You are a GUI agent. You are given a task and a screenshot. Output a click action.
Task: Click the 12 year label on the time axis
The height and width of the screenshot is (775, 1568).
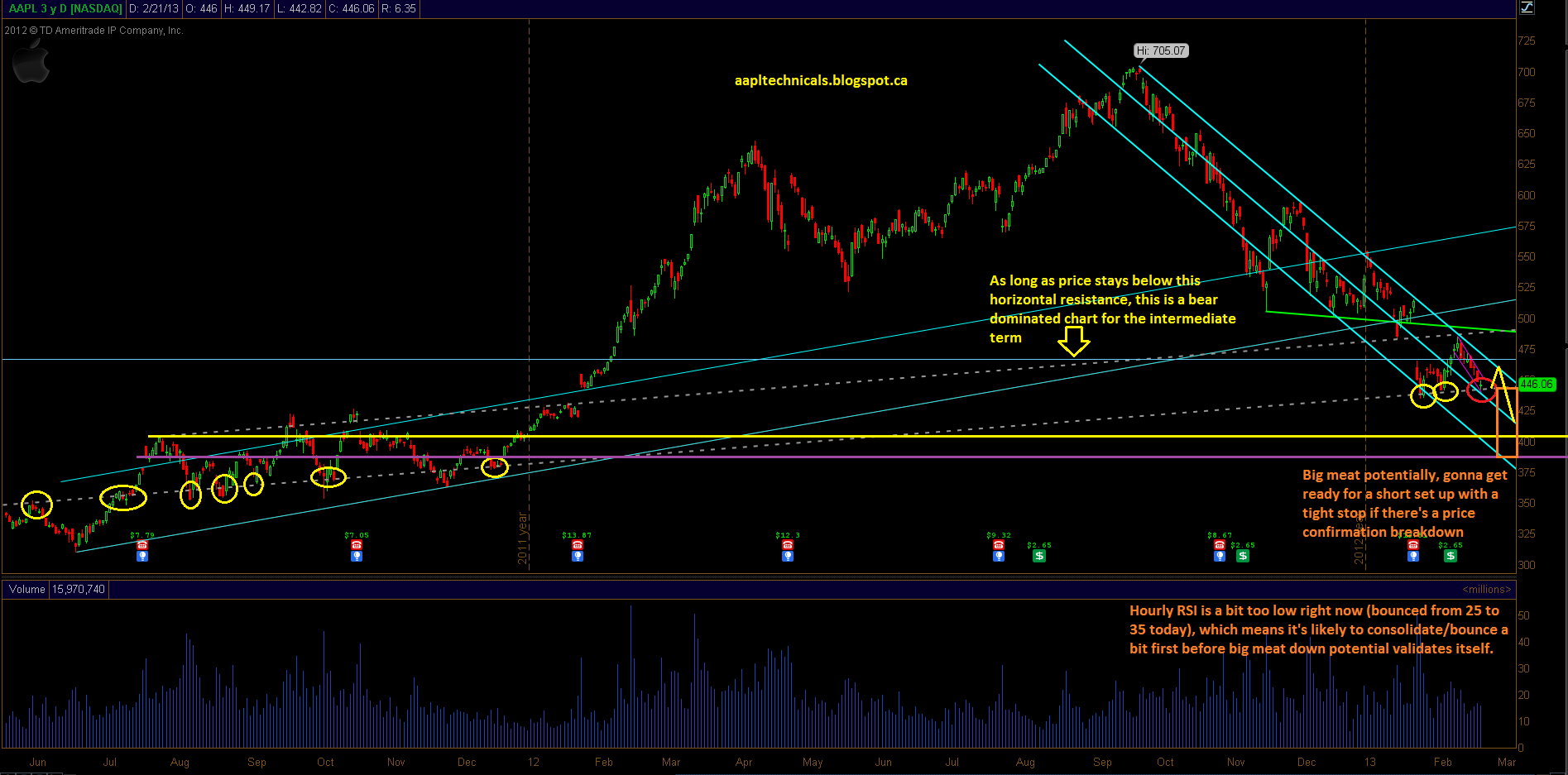[x=534, y=762]
